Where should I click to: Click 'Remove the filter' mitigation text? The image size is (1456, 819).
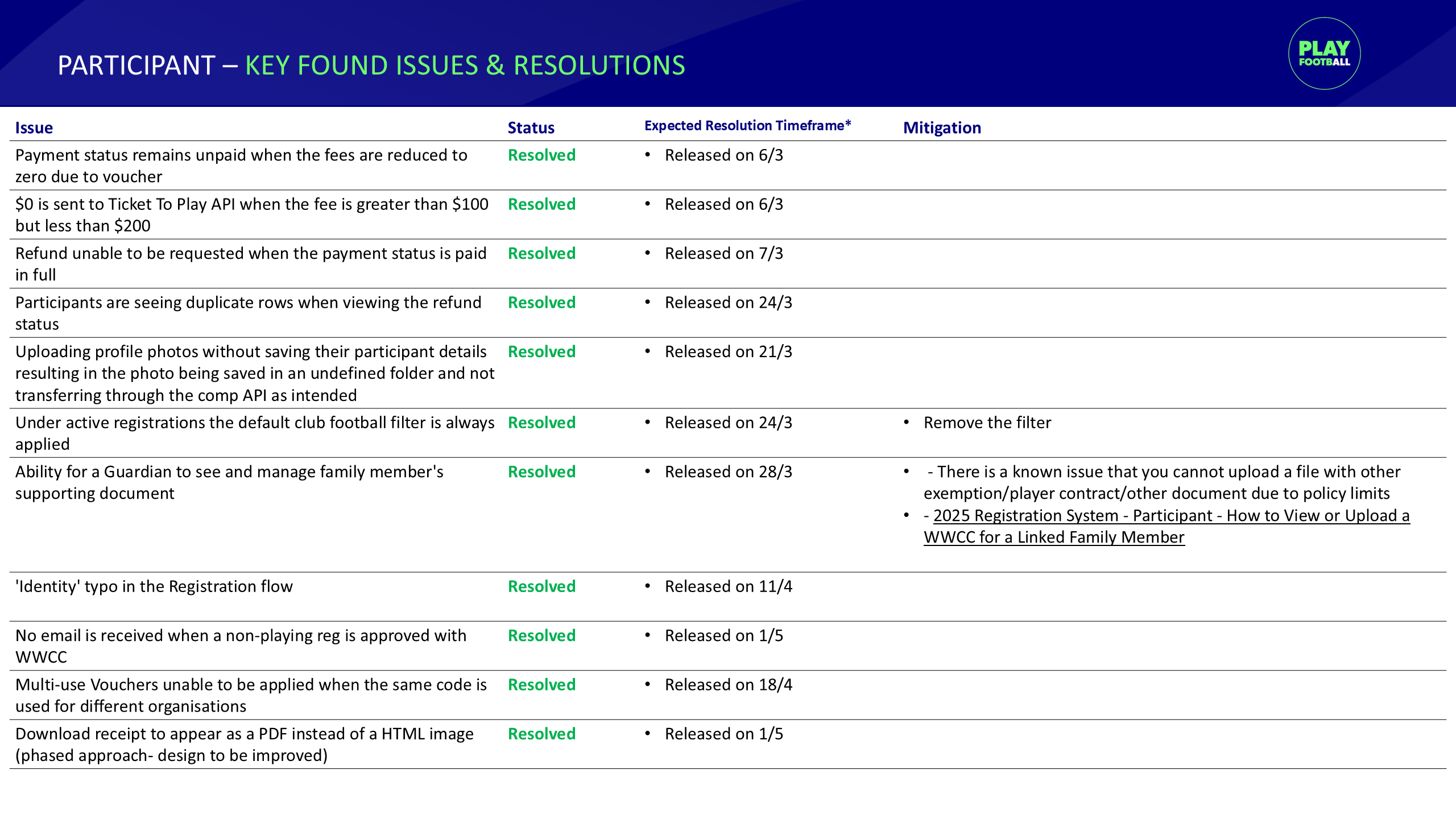coord(987,423)
